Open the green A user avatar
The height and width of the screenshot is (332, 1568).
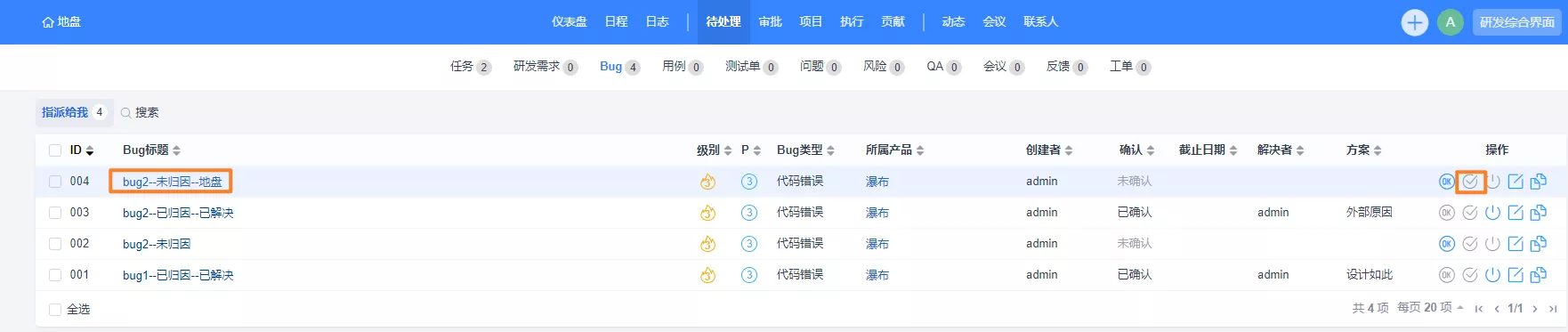point(1451,22)
